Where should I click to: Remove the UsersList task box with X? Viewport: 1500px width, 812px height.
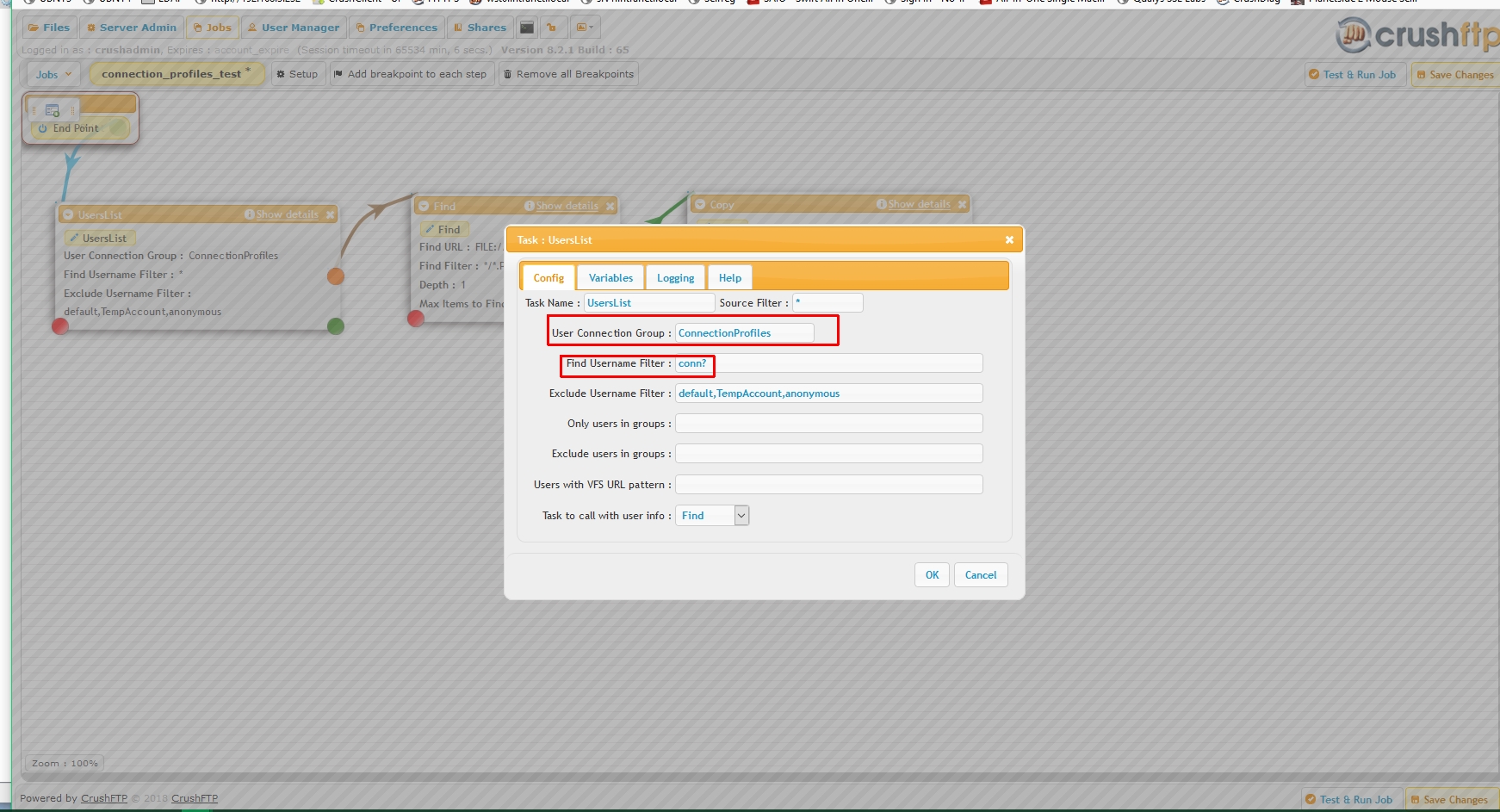coord(330,215)
